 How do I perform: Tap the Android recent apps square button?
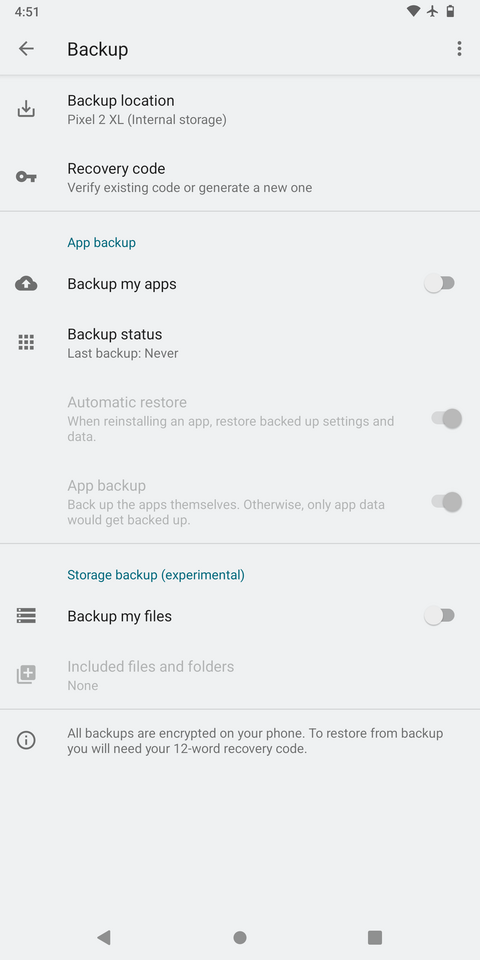coord(375,937)
